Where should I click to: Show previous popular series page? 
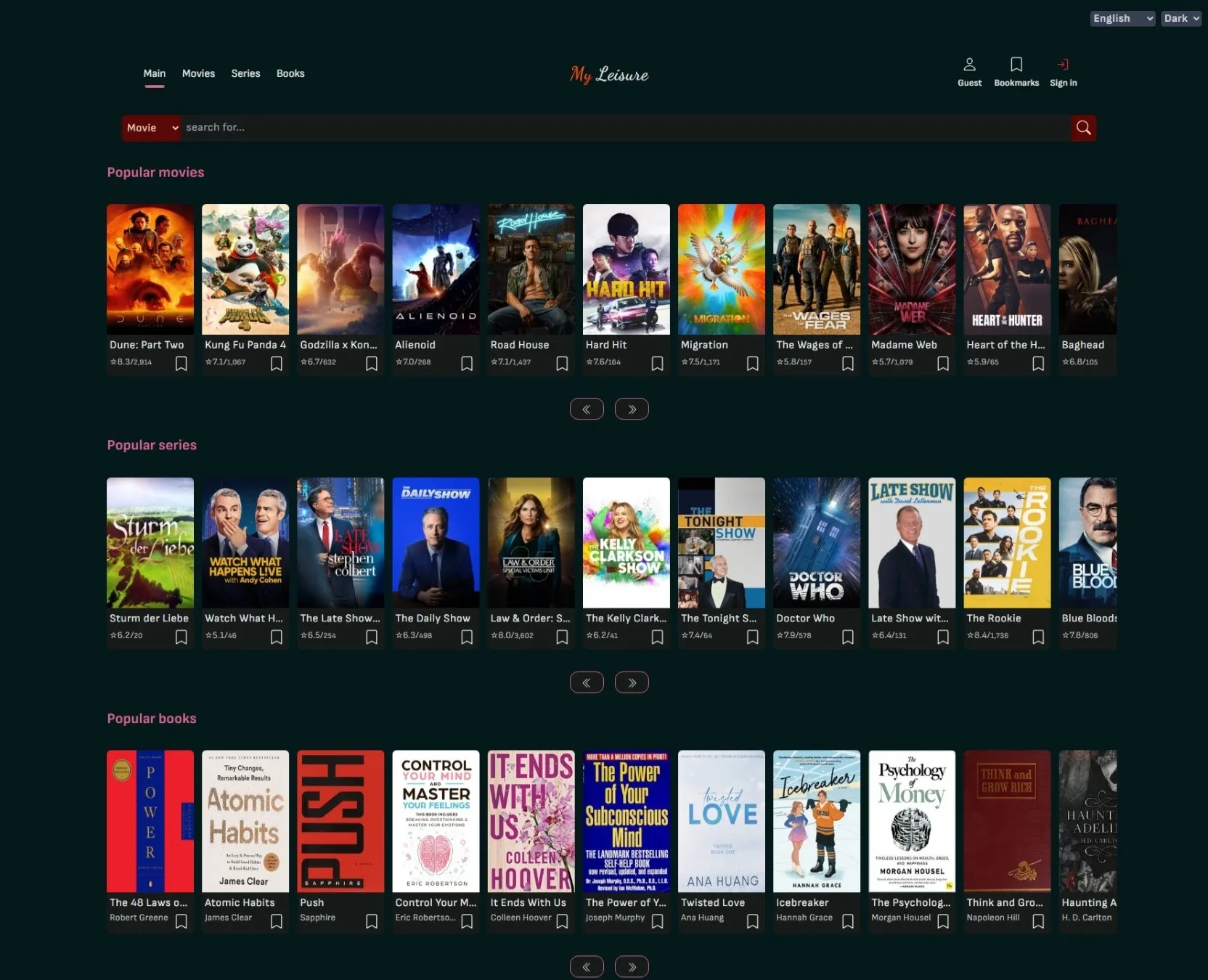[587, 682]
